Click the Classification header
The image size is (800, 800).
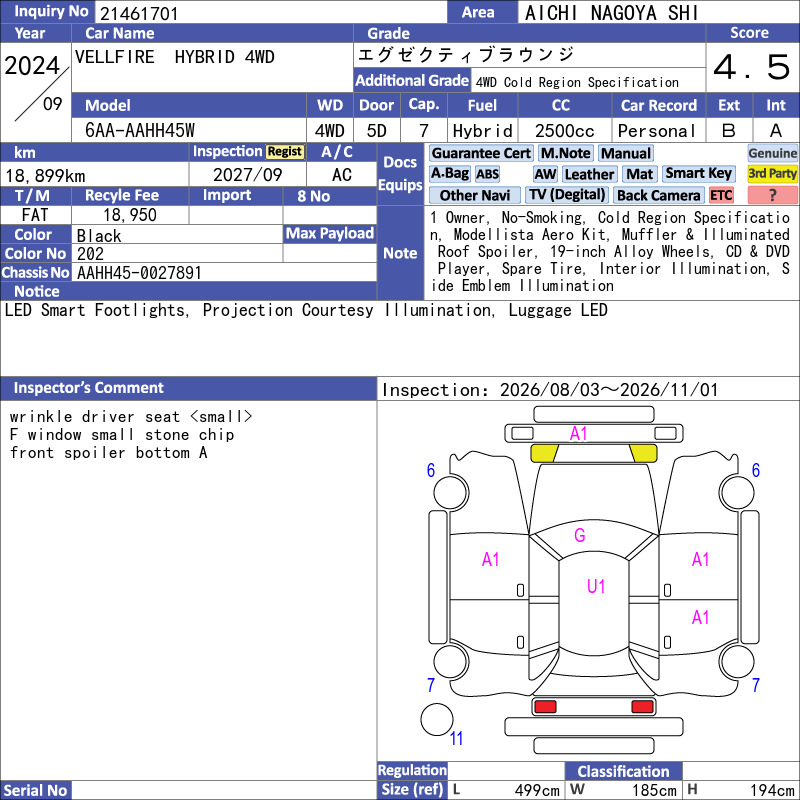coord(623,771)
